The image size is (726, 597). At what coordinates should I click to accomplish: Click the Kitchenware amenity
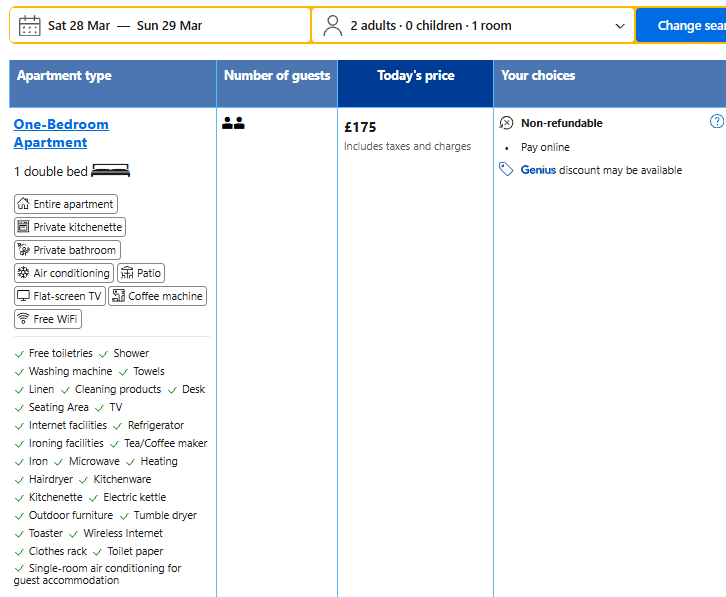(122, 480)
